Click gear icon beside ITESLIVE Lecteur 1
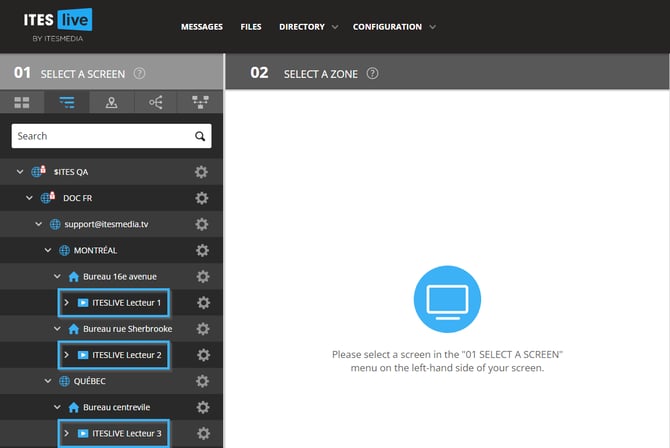Screen dimensions: 670x448 [x=203, y=302]
